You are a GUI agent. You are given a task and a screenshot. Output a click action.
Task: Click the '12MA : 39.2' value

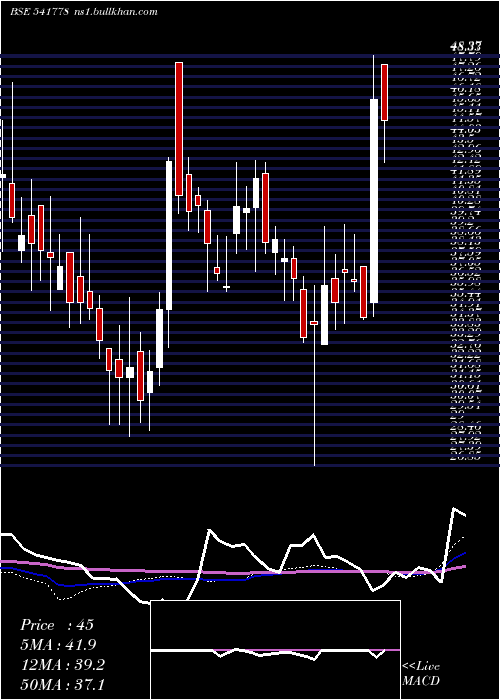pos(62,665)
